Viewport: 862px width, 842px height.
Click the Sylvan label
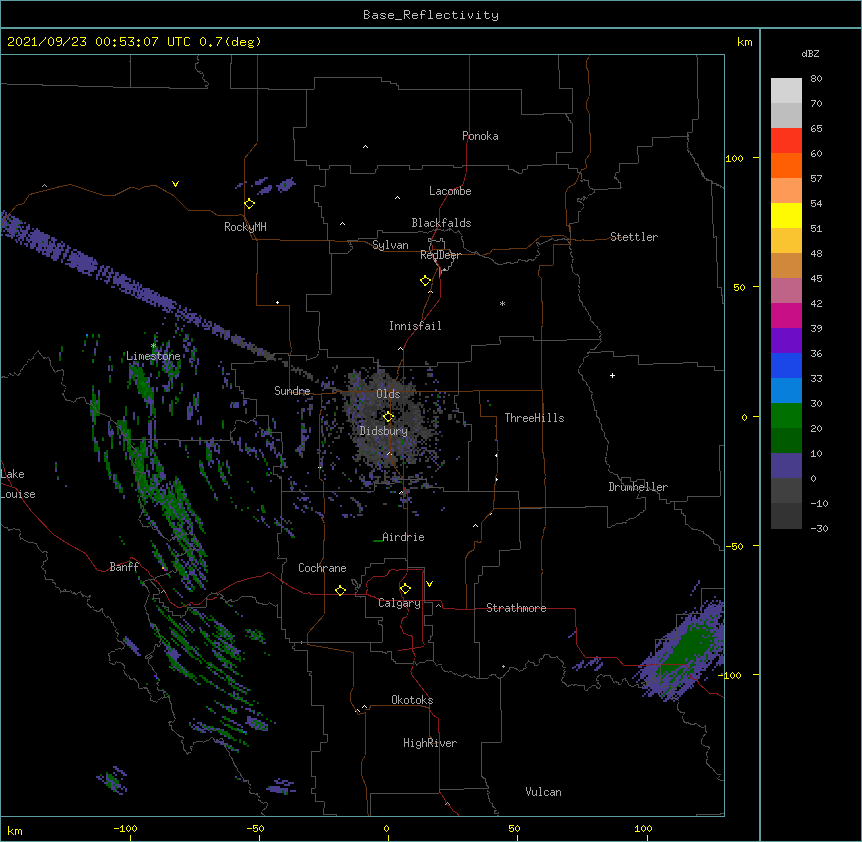tap(390, 245)
